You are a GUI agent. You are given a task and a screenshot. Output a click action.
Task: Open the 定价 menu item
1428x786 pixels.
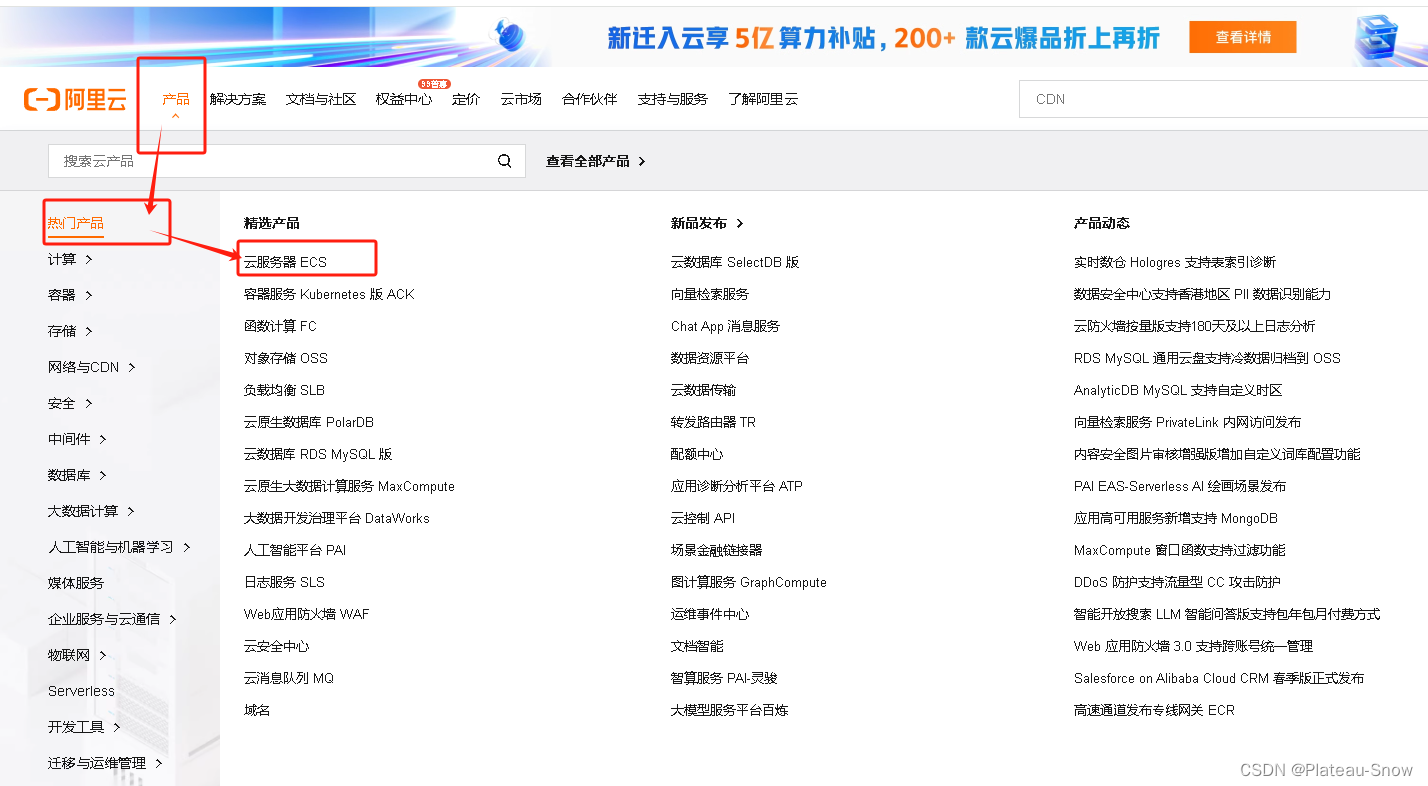coord(466,99)
